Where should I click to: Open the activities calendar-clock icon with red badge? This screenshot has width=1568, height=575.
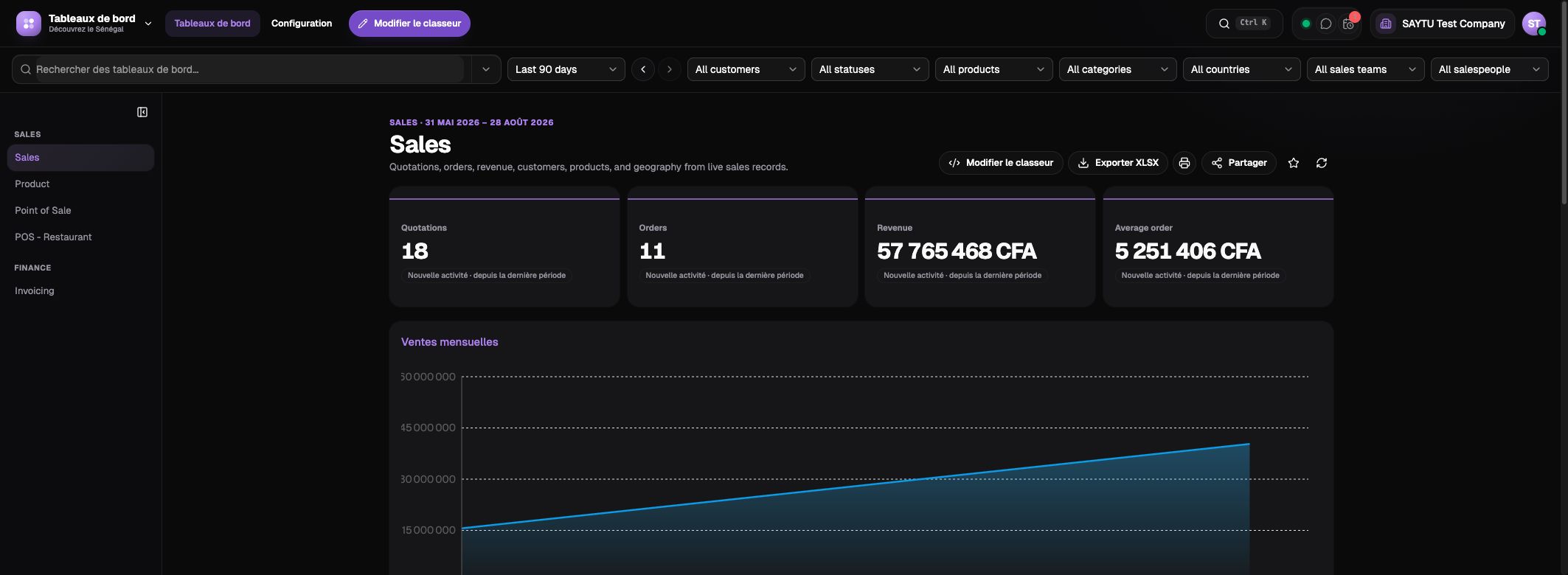pos(1349,24)
